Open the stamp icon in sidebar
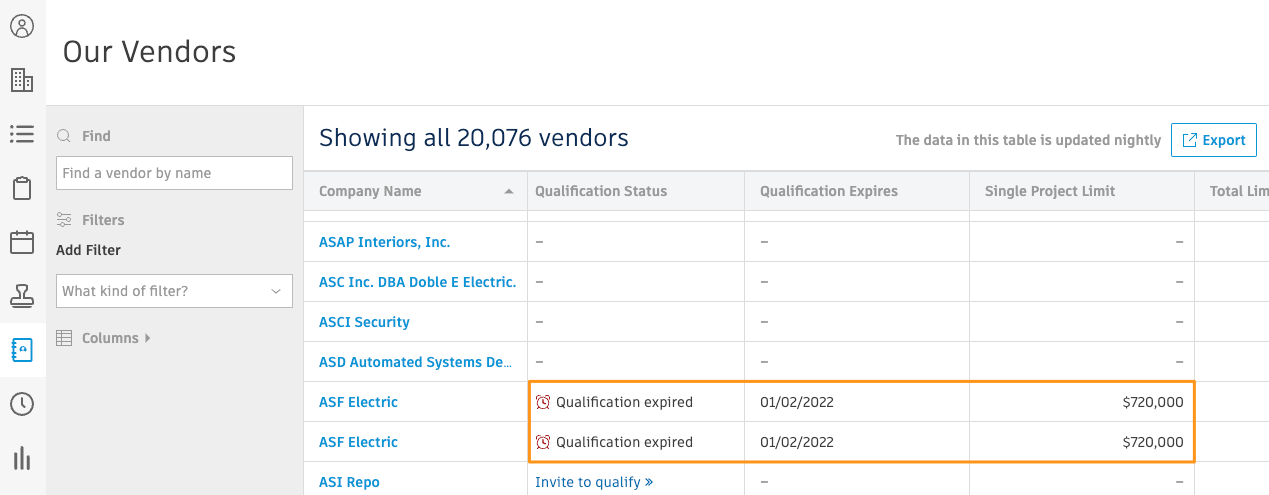This screenshot has width=1269, height=495. click(x=22, y=295)
